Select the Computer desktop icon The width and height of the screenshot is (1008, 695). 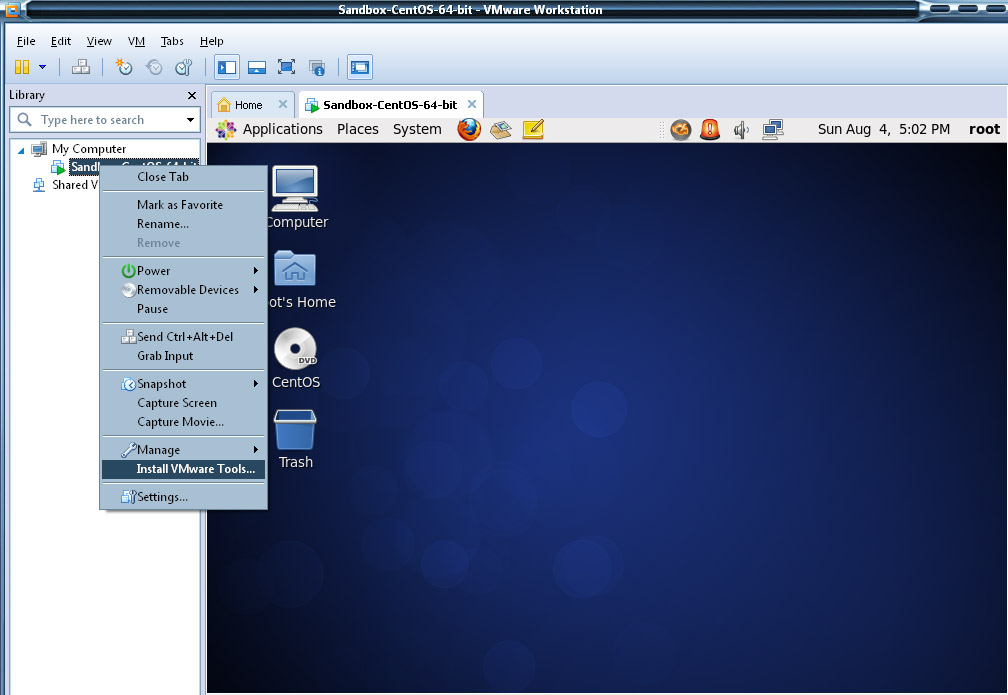(295, 197)
